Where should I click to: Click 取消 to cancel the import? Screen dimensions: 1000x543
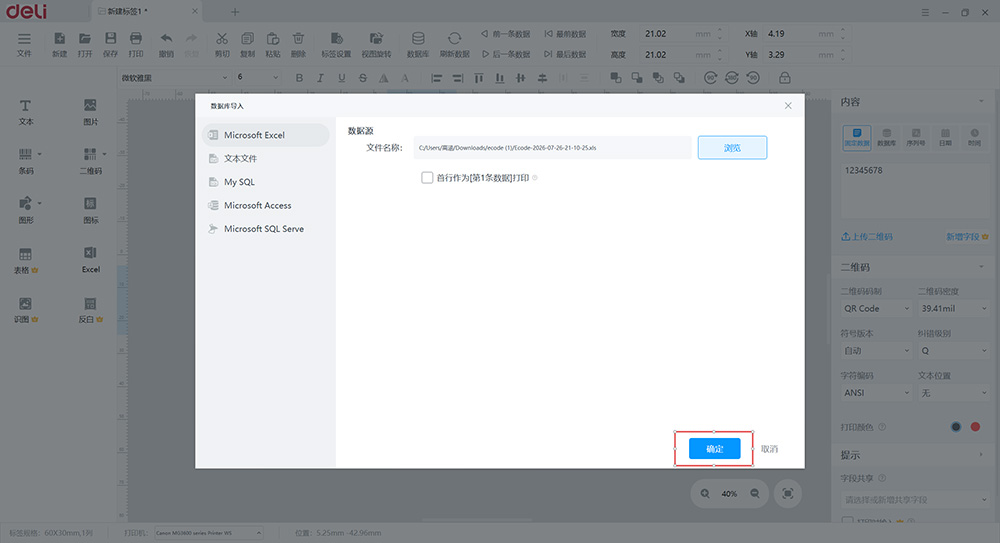(769, 449)
